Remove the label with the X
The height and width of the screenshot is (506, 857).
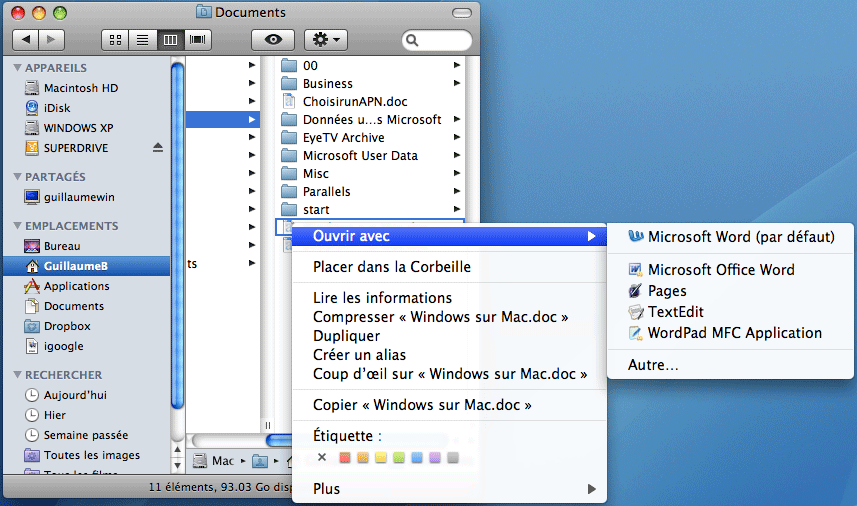pyautogui.click(x=322, y=457)
